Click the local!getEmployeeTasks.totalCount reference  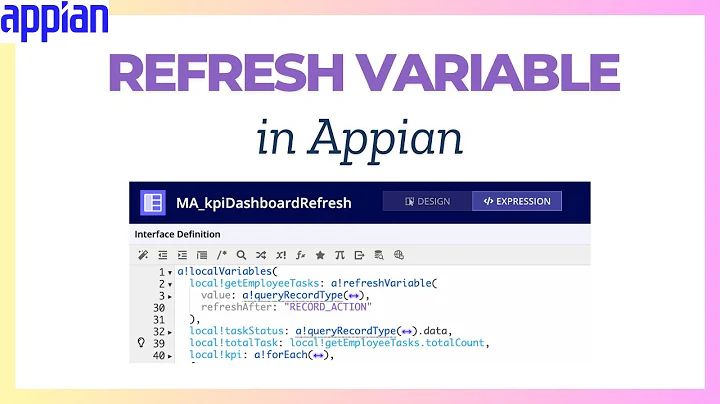point(387,342)
